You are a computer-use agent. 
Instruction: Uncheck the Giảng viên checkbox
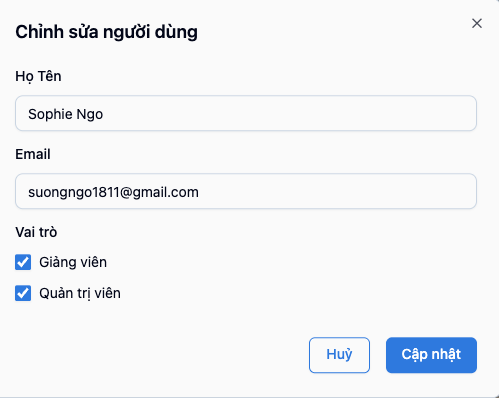tap(23, 262)
